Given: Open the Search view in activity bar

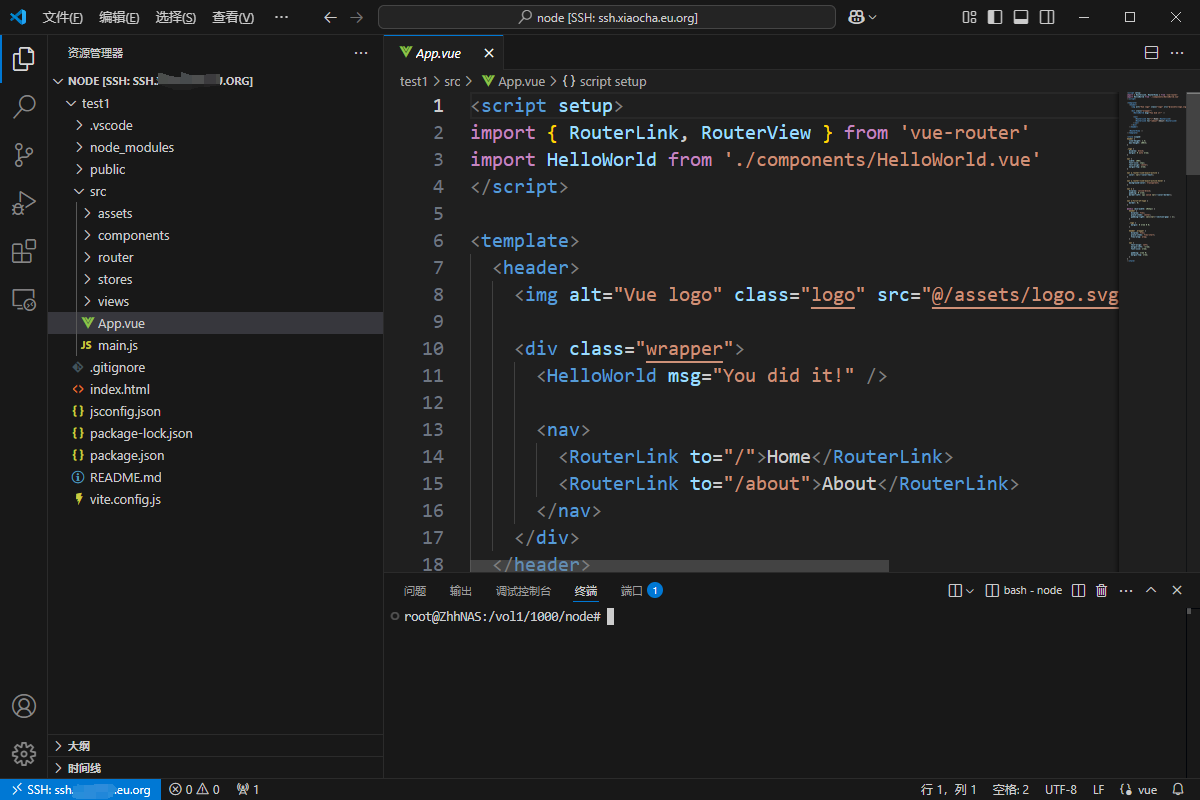Looking at the screenshot, I should (24, 106).
